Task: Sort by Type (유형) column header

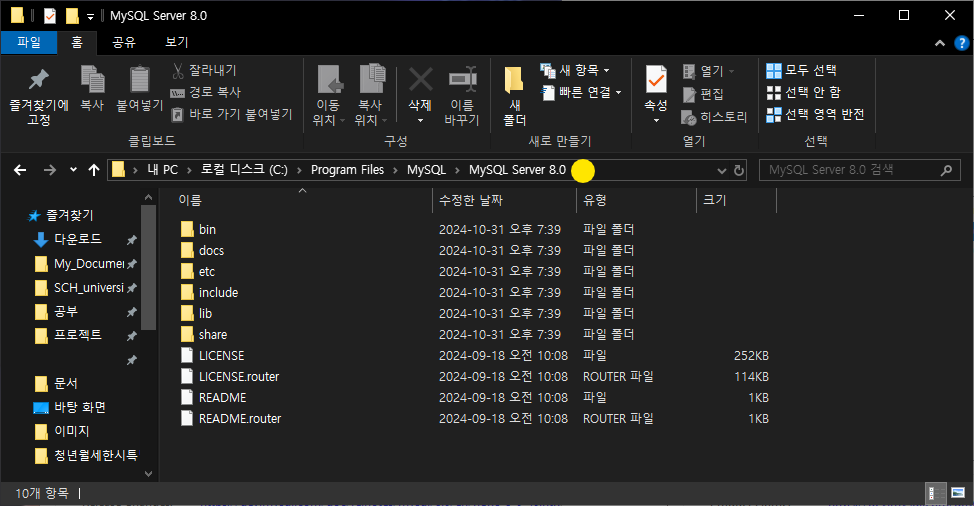Action: pos(636,200)
